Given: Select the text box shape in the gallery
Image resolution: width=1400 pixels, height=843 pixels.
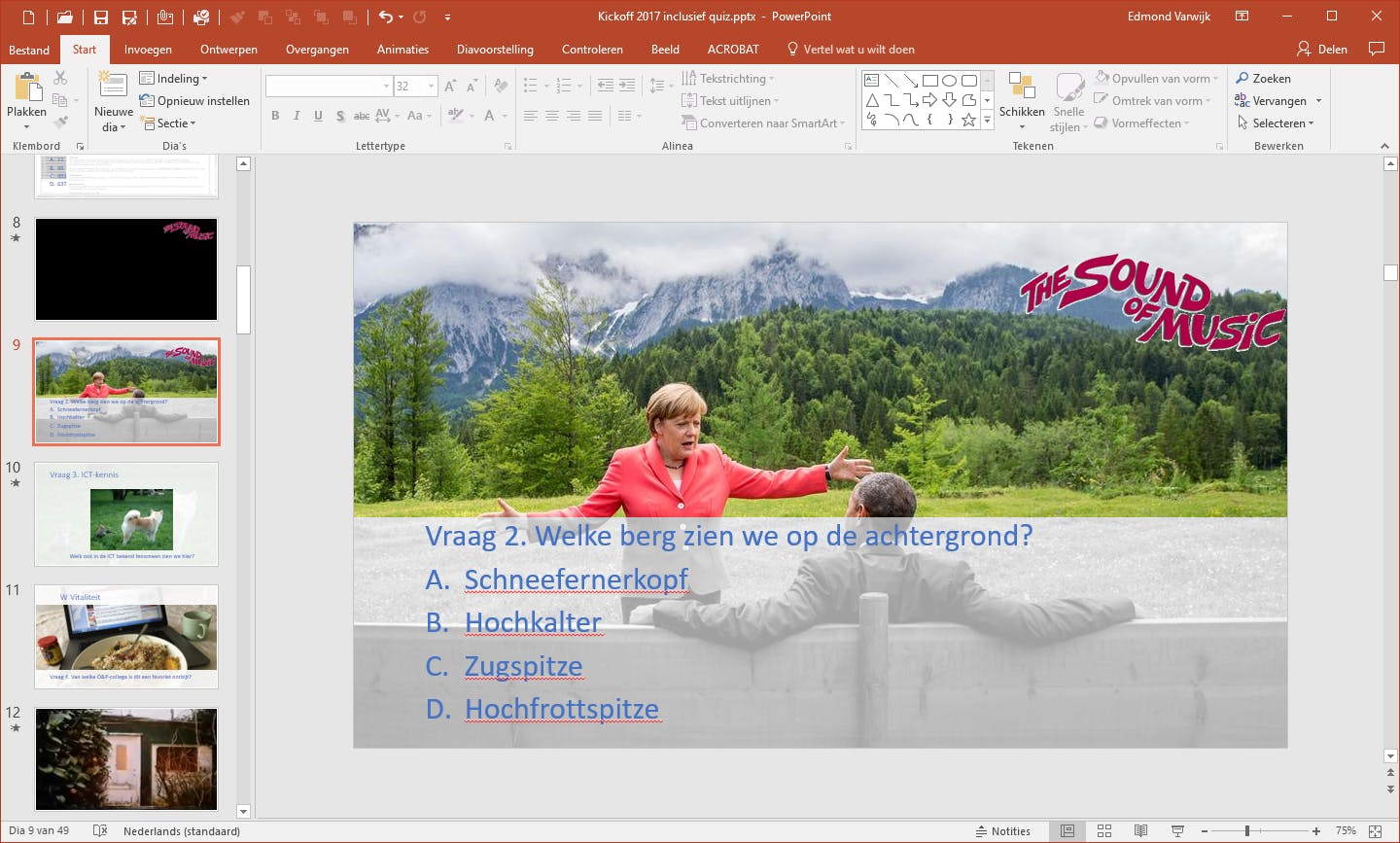Looking at the screenshot, I should pyautogui.click(x=871, y=81).
